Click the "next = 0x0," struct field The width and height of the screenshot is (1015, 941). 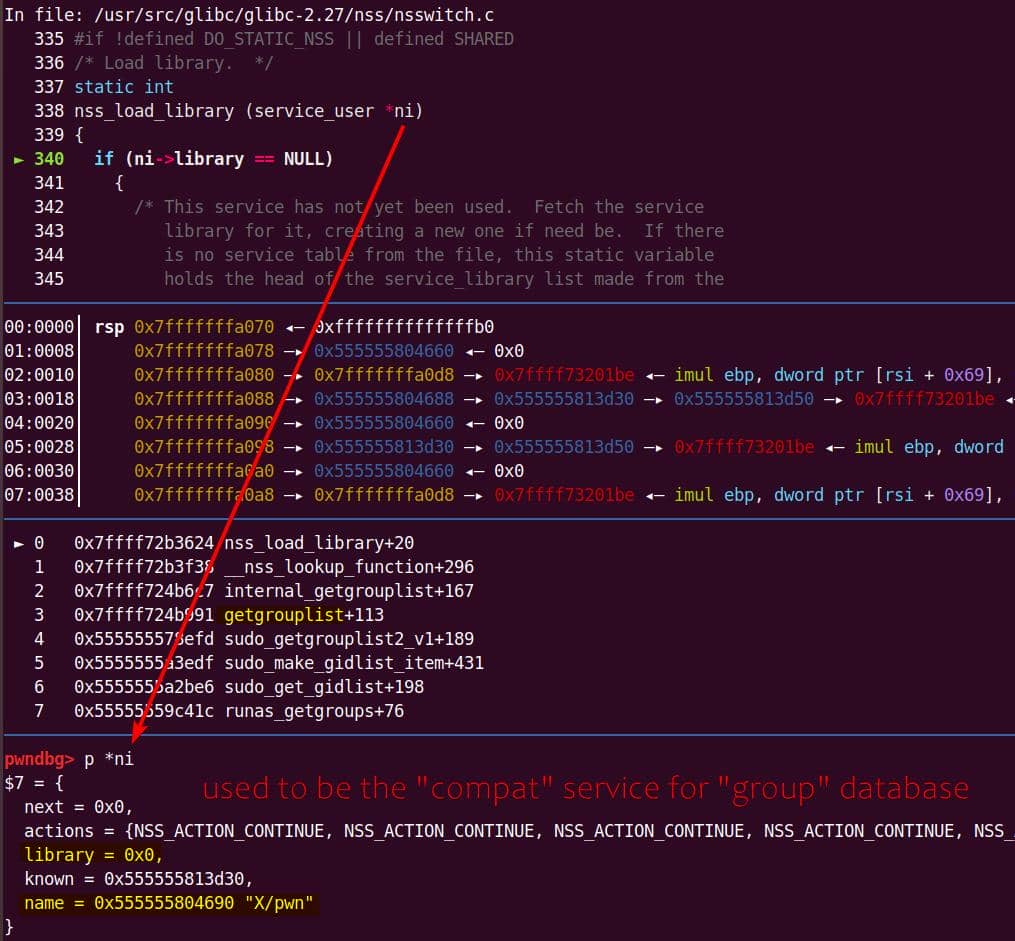click(x=78, y=806)
